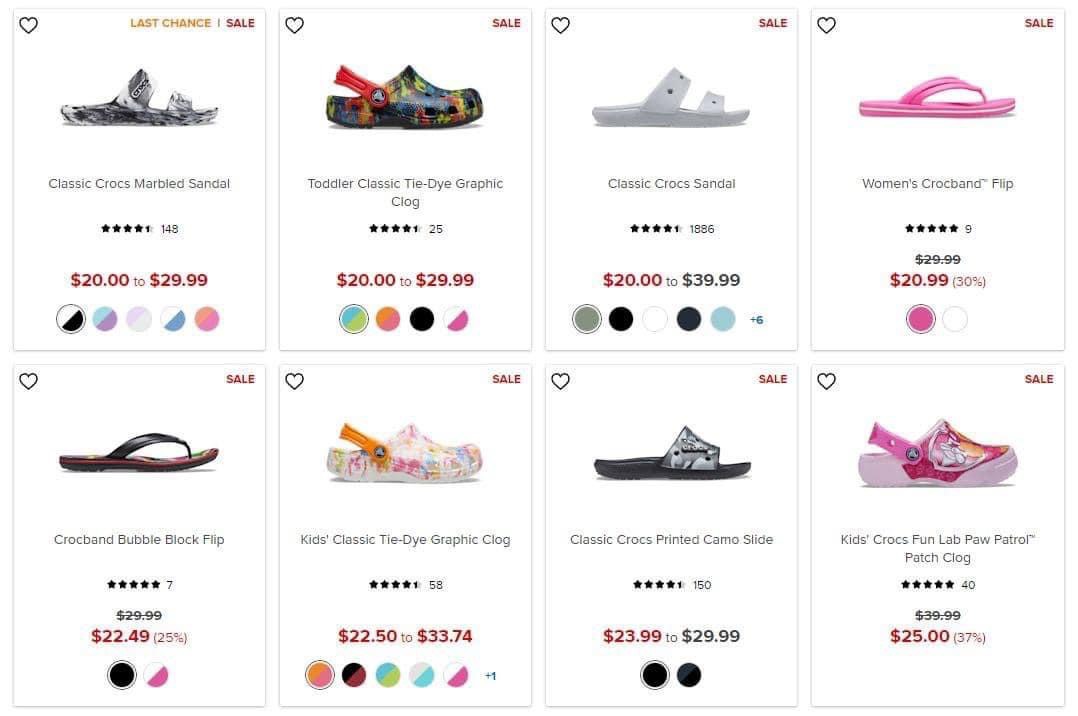This screenshot has height=716, width=1078.
Task: Click the Classic Crocs Printed Camo Slide image
Action: (671, 453)
